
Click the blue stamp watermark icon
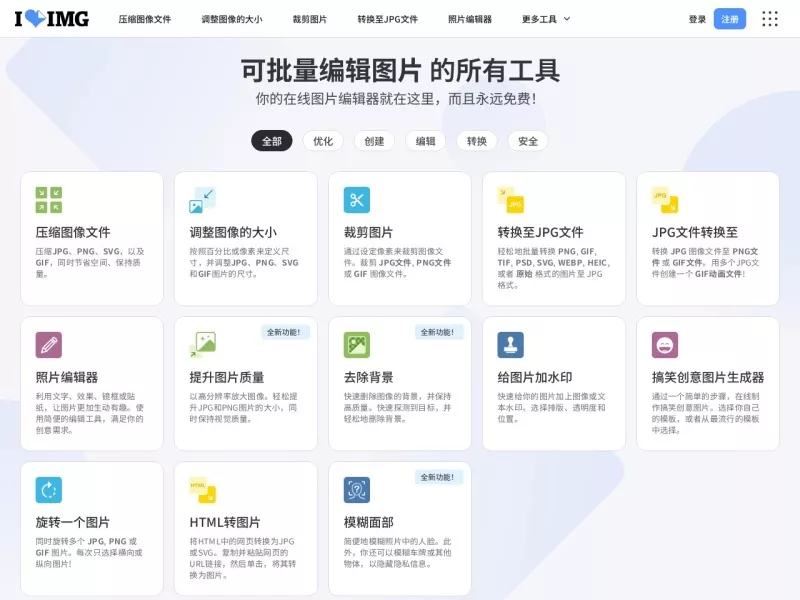click(511, 345)
